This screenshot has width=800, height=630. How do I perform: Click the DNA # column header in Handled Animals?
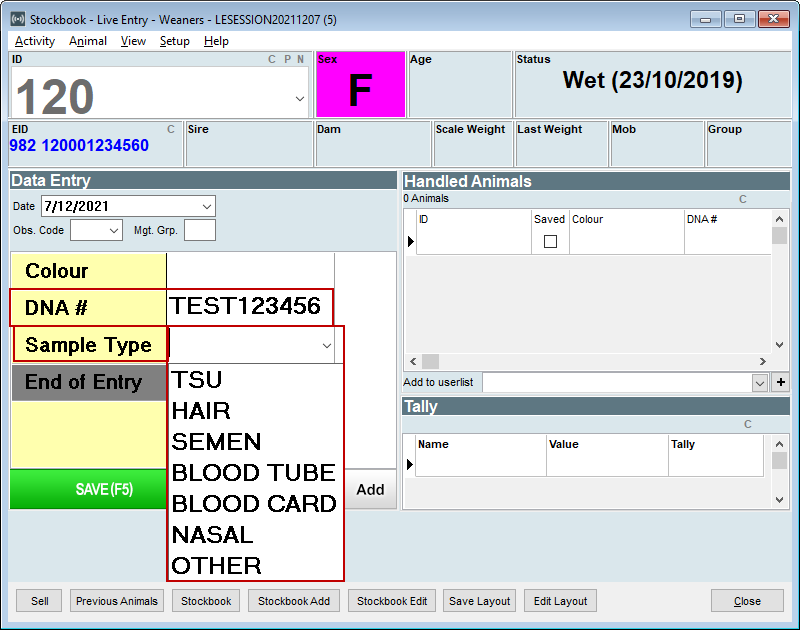727,219
